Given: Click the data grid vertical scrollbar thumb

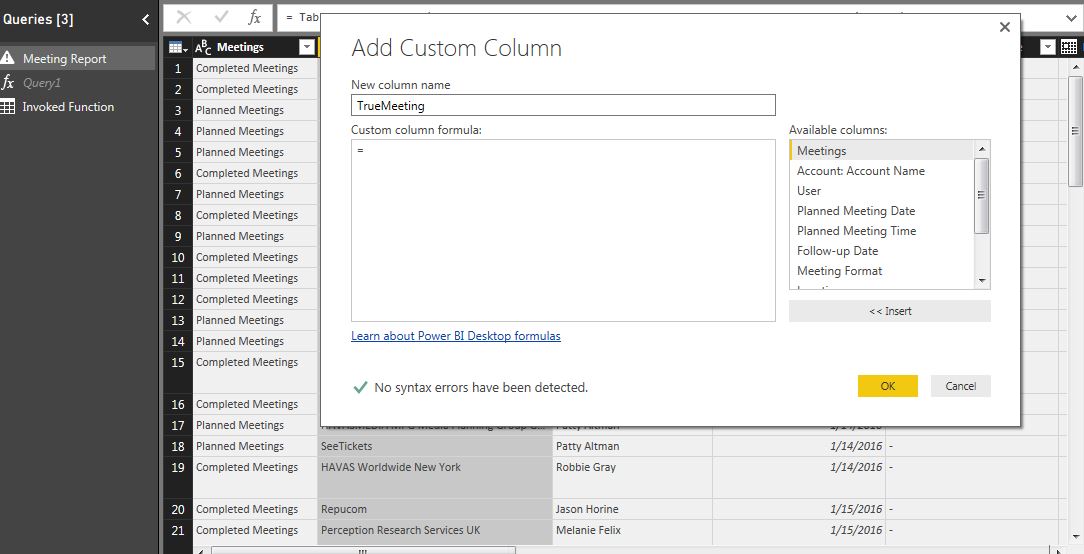Looking at the screenshot, I should tap(1075, 130).
